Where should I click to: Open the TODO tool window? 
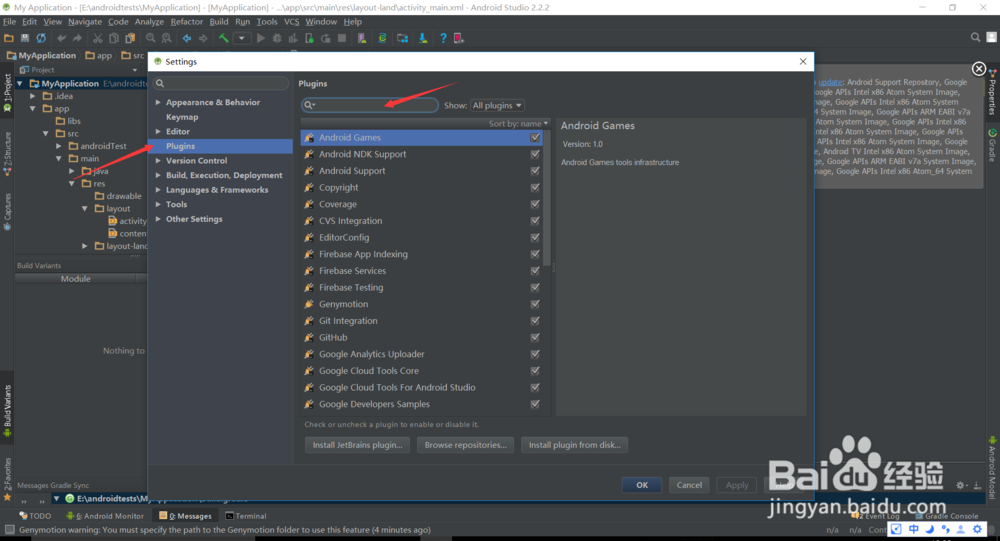click(35, 515)
